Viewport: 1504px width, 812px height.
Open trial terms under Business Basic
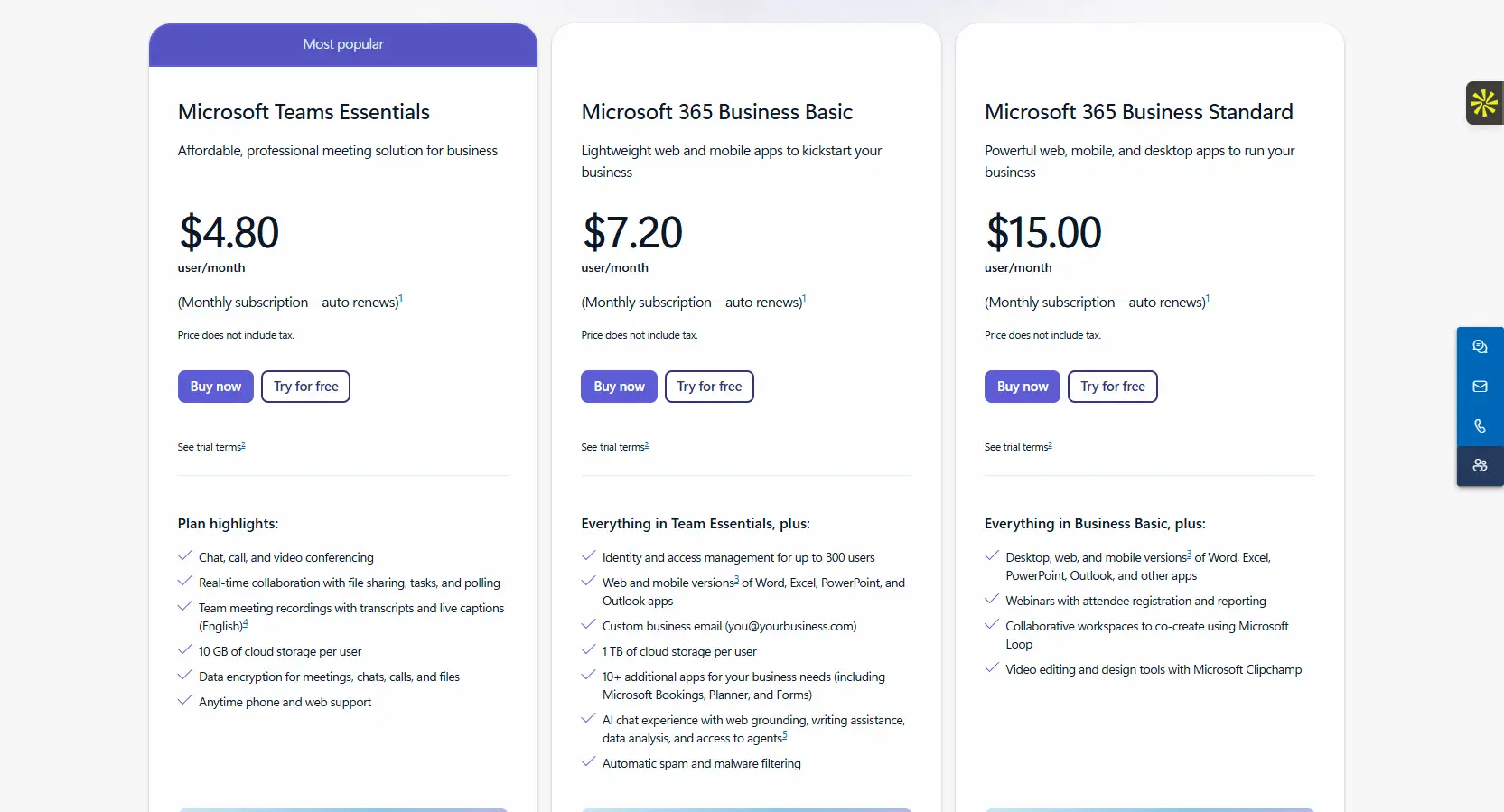[613, 446]
